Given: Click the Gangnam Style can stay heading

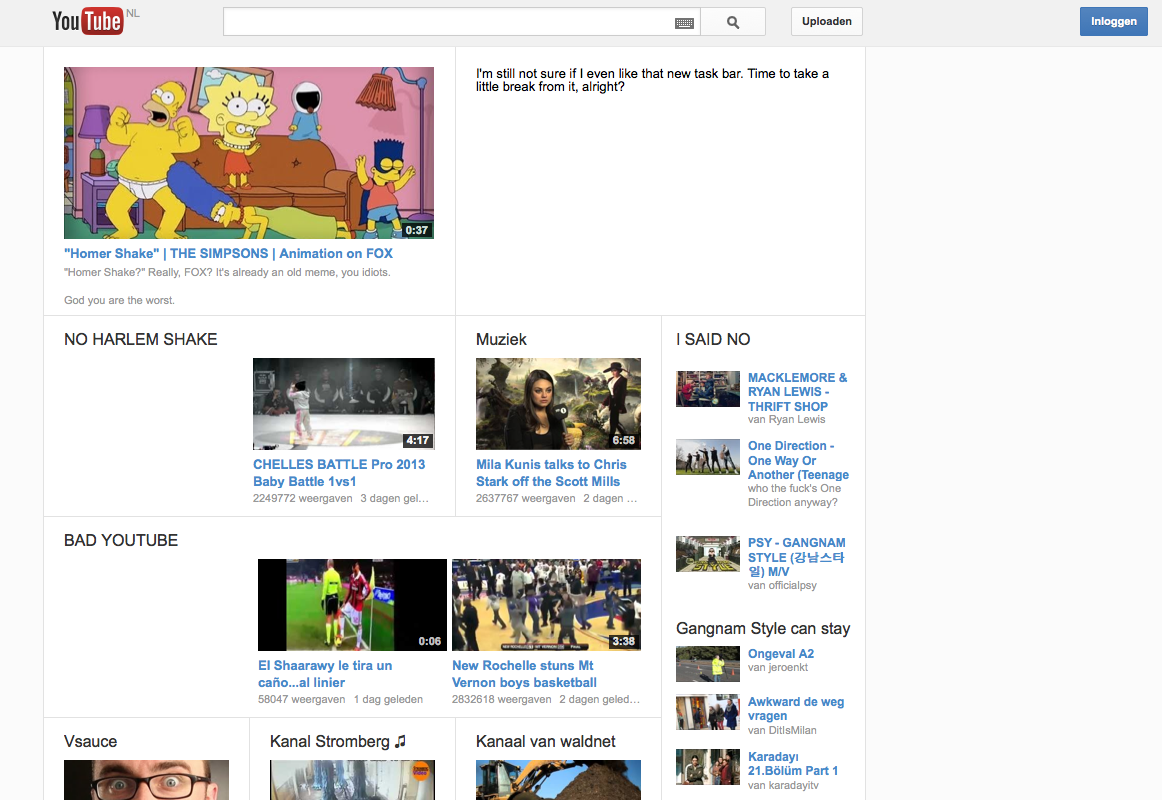Looking at the screenshot, I should point(763,629).
